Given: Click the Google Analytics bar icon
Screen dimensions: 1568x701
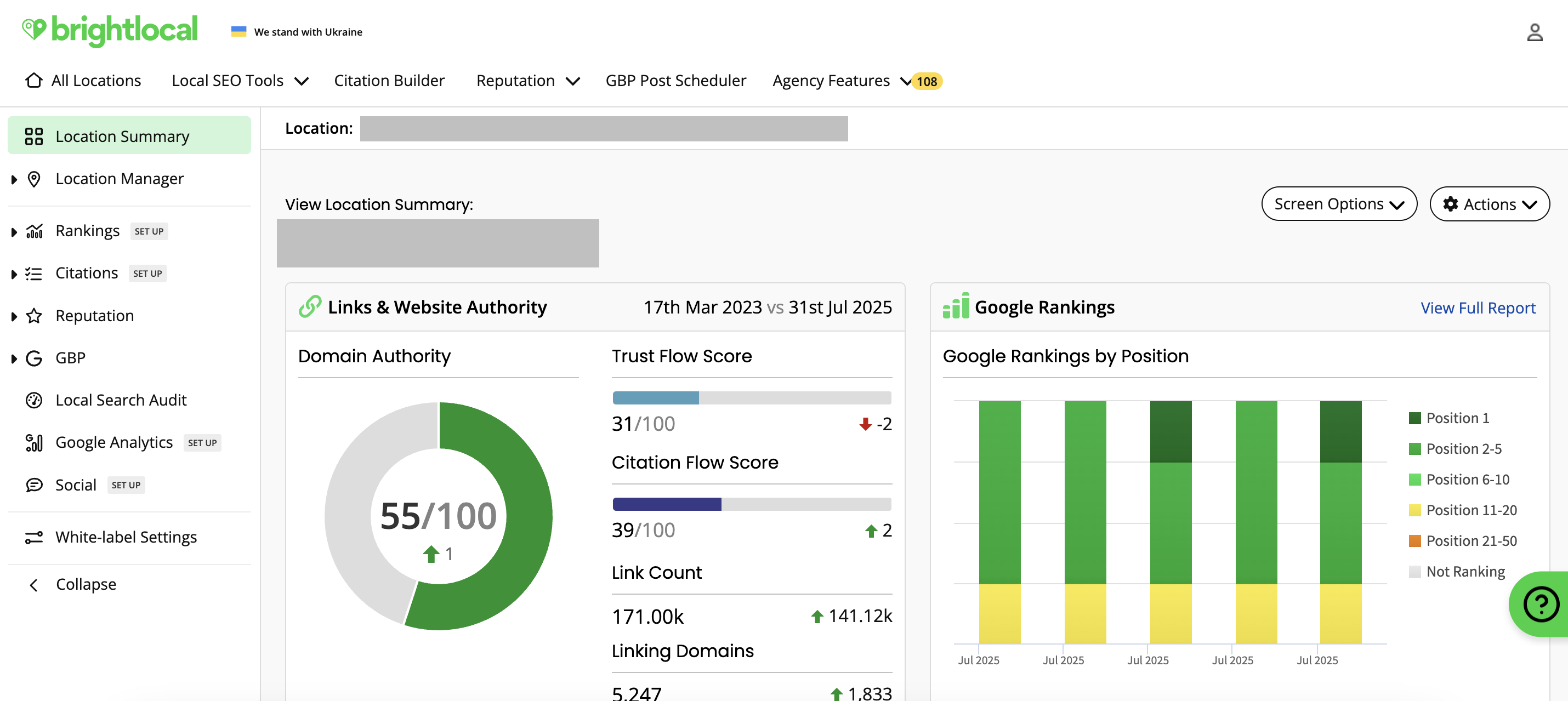Looking at the screenshot, I should click(x=34, y=442).
